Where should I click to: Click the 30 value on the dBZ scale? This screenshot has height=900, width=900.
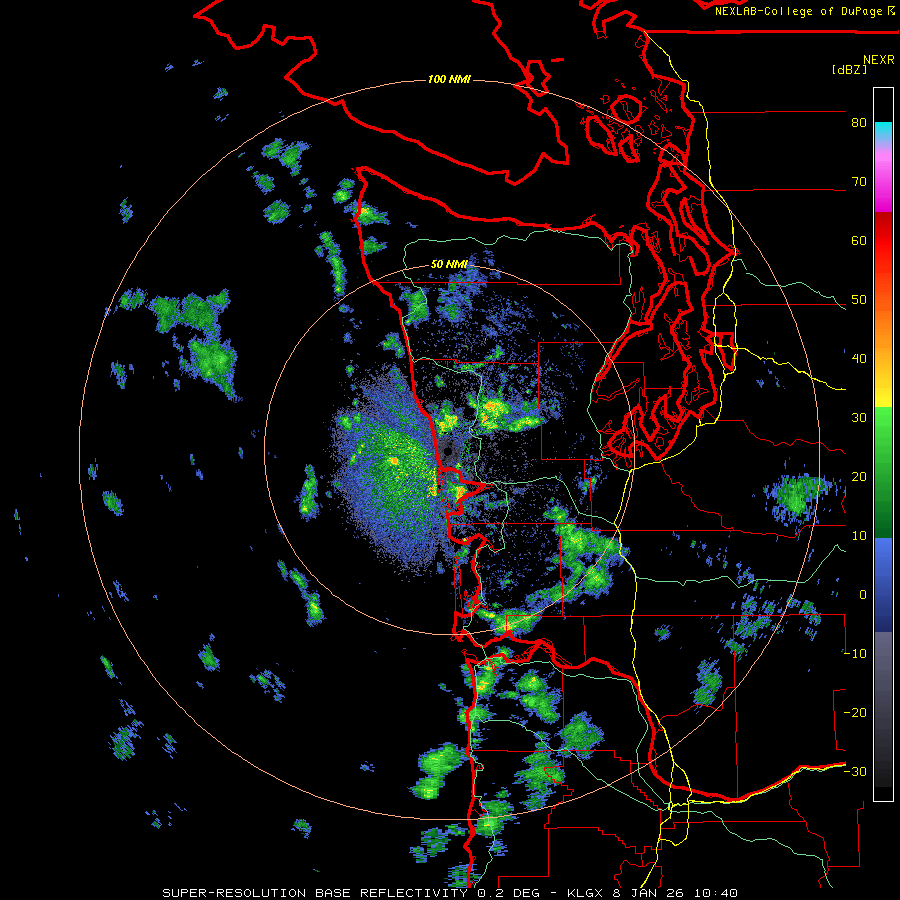point(859,418)
